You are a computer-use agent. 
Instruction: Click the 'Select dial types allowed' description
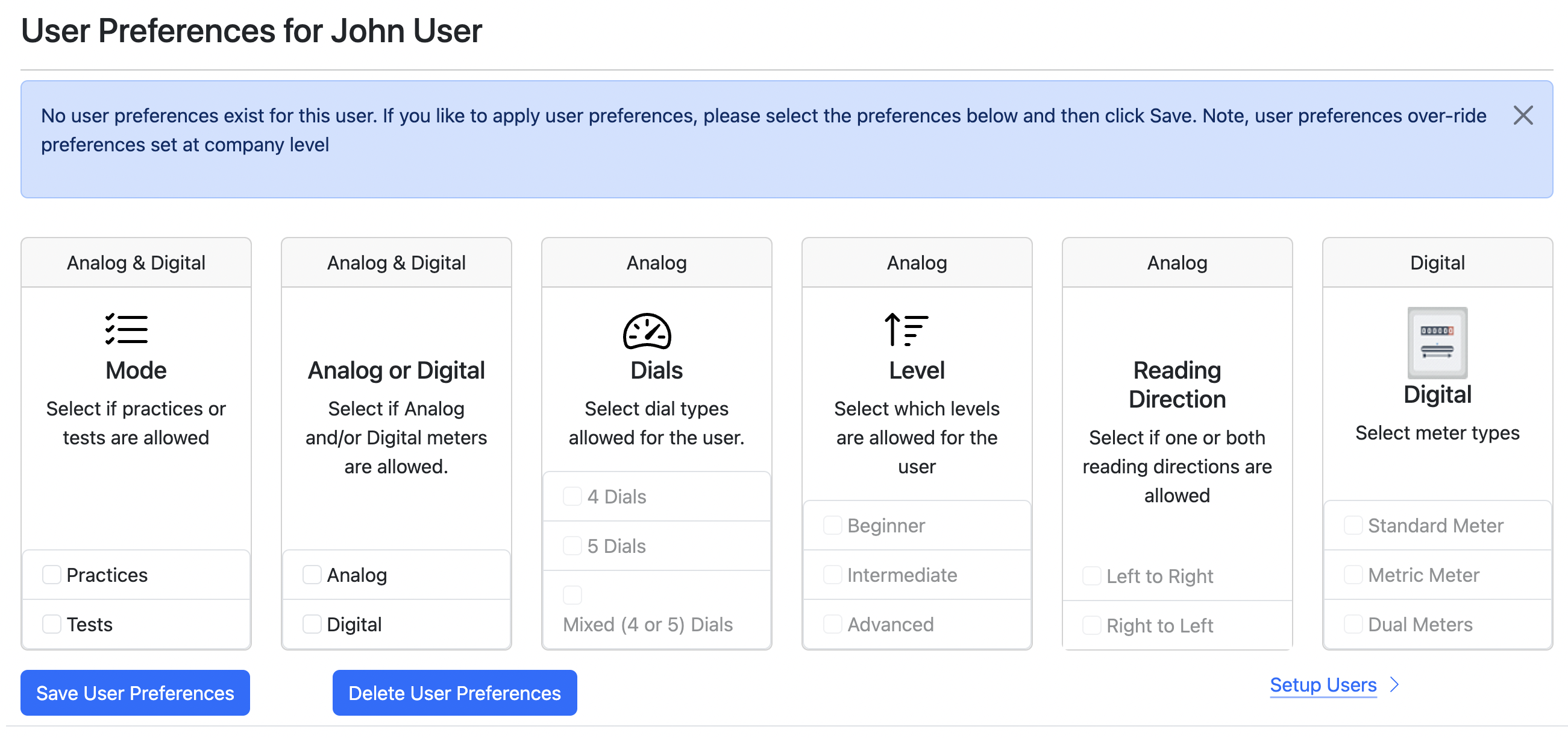click(x=656, y=423)
